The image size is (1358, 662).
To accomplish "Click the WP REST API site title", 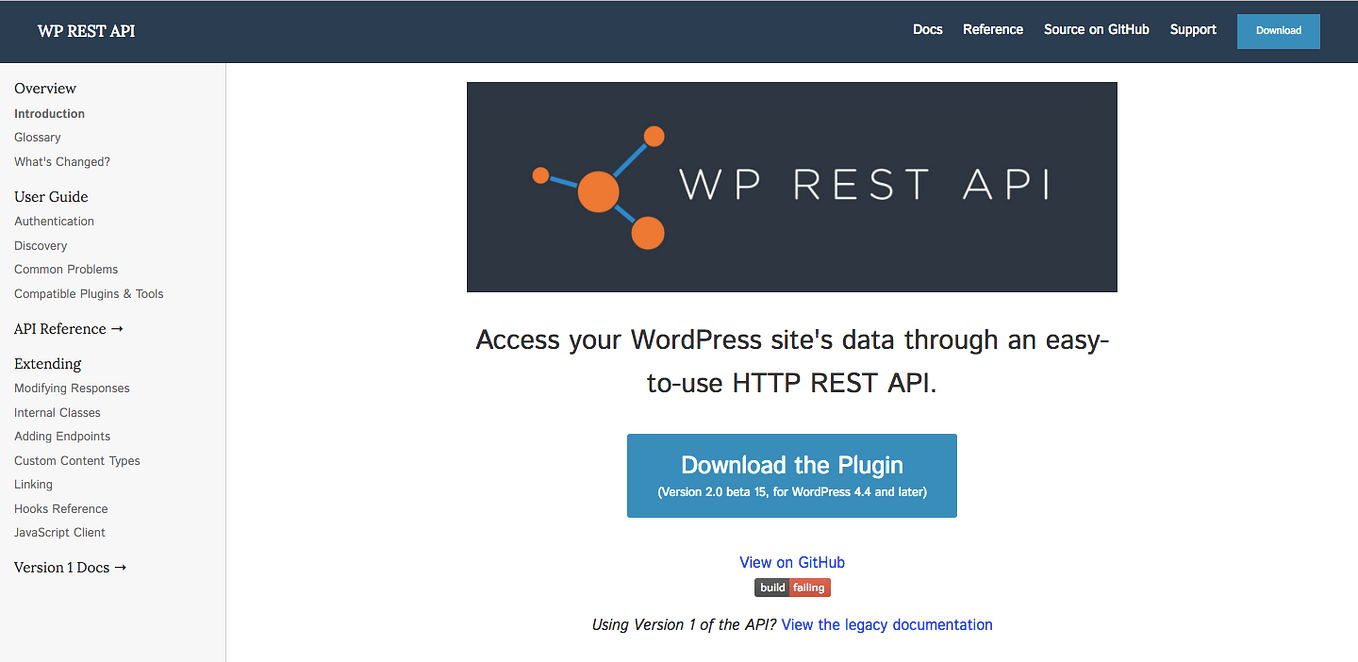I will [x=86, y=31].
